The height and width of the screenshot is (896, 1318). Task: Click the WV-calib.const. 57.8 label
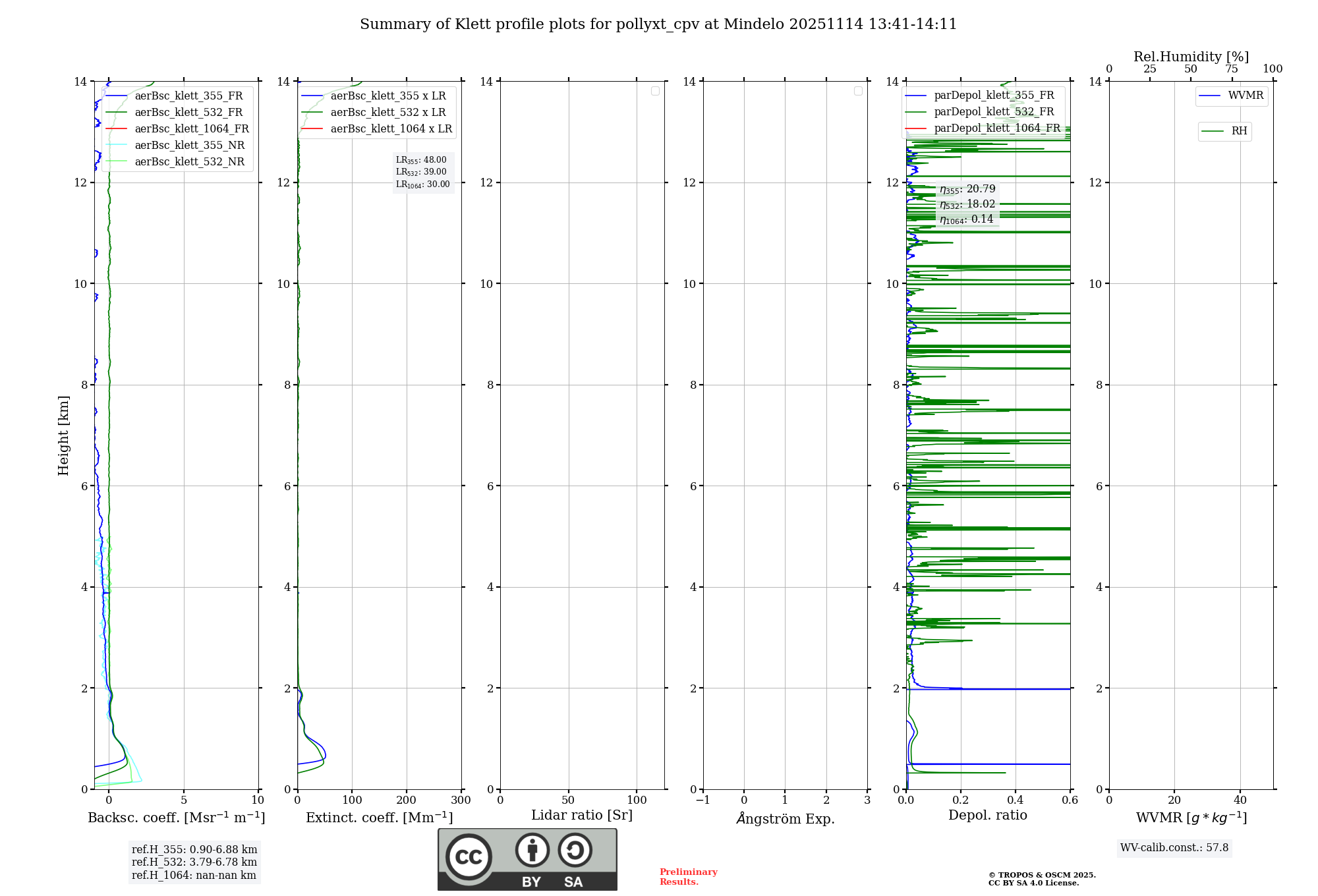tap(1174, 848)
